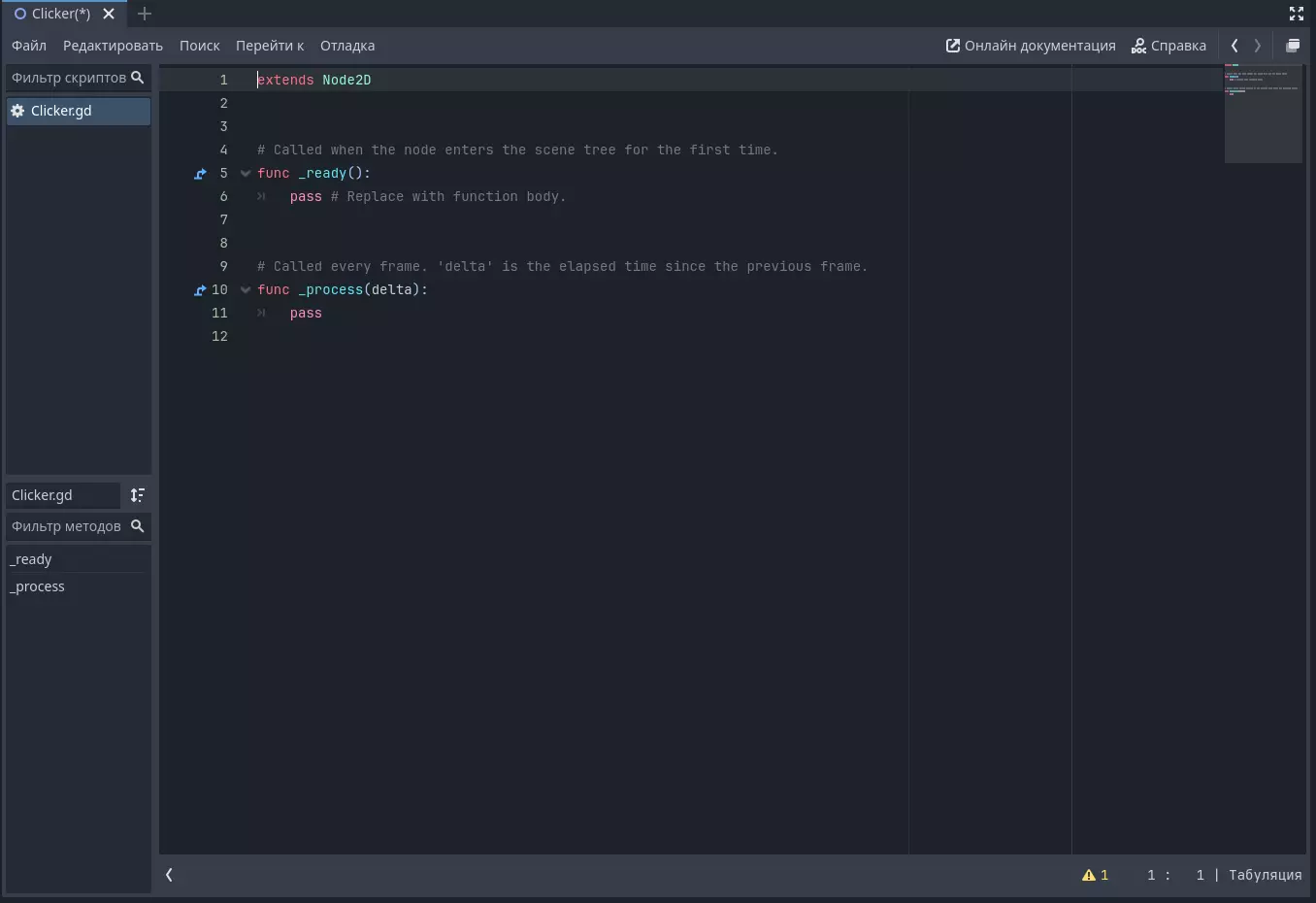Open the Файл menu
This screenshot has height=903, width=1316.
pyautogui.click(x=29, y=46)
